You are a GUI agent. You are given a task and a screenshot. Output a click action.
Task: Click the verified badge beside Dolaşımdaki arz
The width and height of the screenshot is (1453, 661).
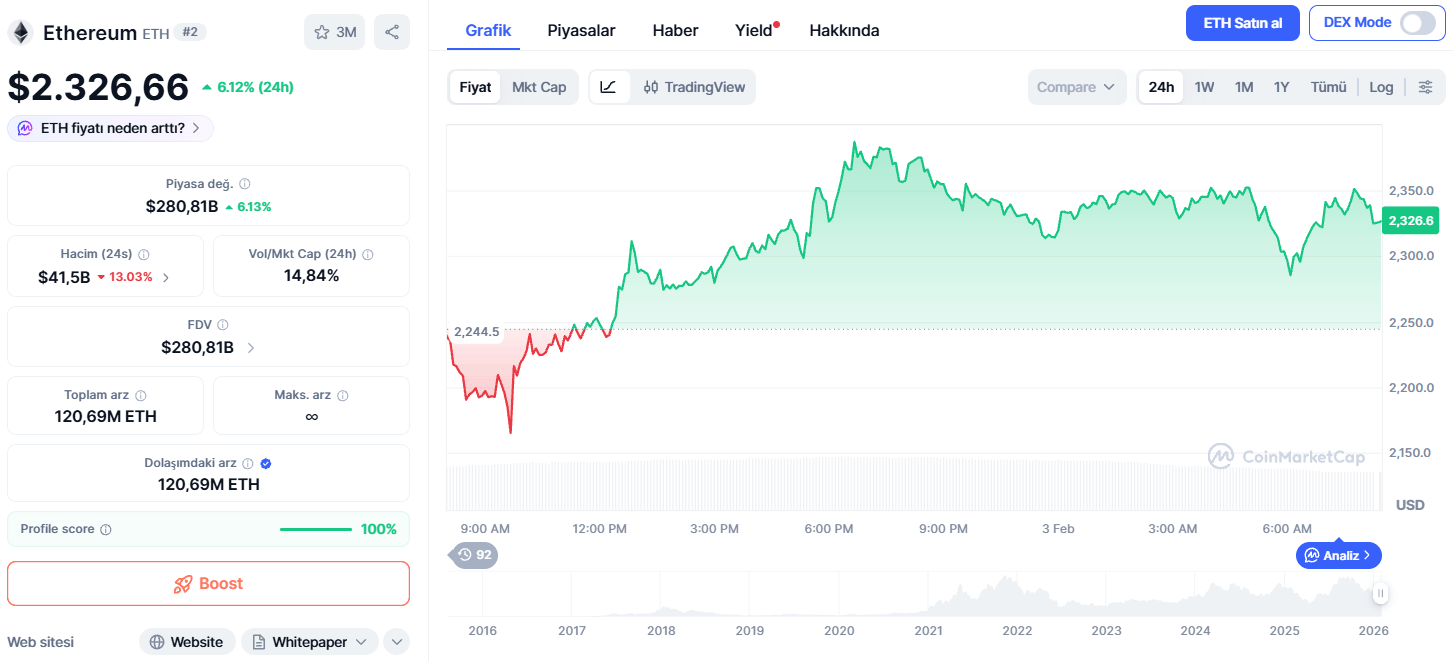coord(266,463)
